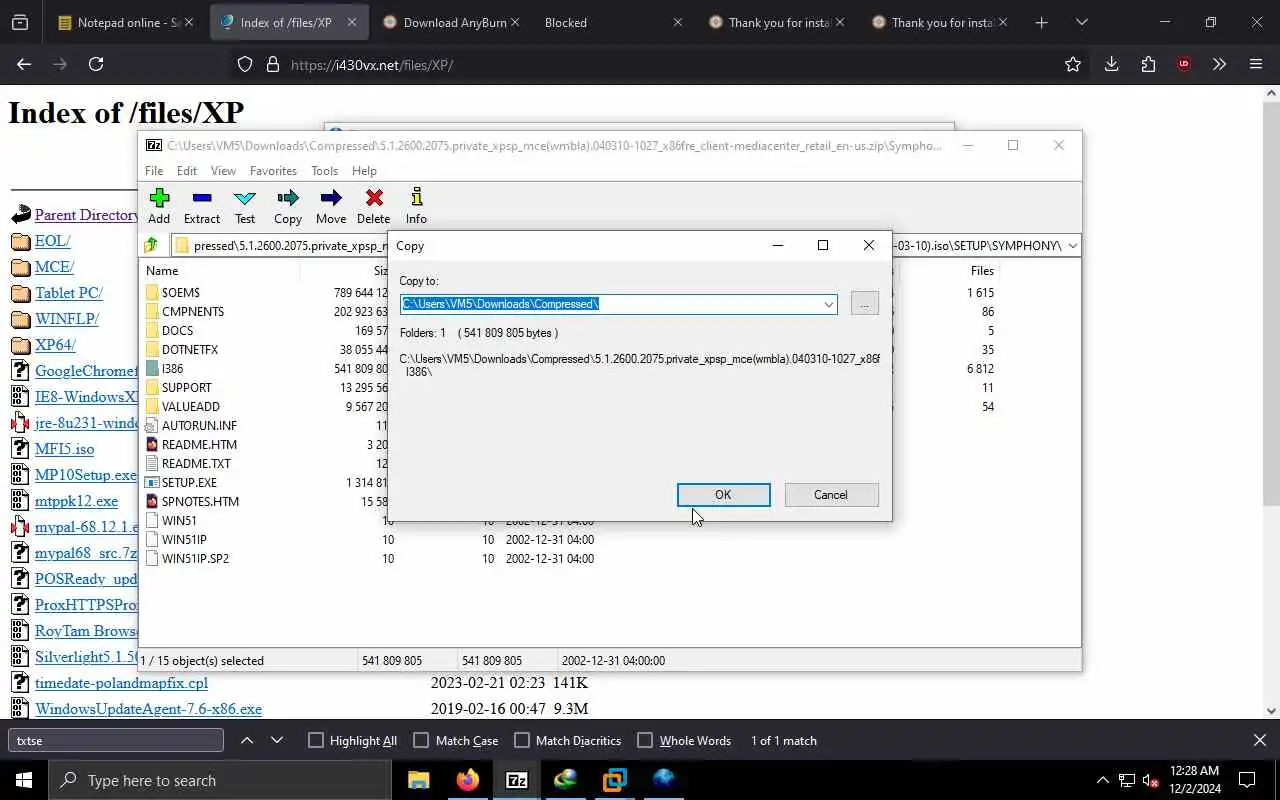Open the Firefox downloads panel
The width and height of the screenshot is (1280, 800).
[x=1111, y=64]
